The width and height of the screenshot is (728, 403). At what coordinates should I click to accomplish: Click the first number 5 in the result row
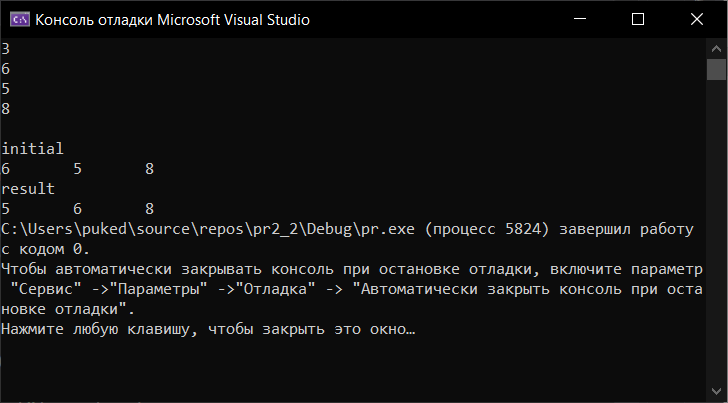(6, 209)
